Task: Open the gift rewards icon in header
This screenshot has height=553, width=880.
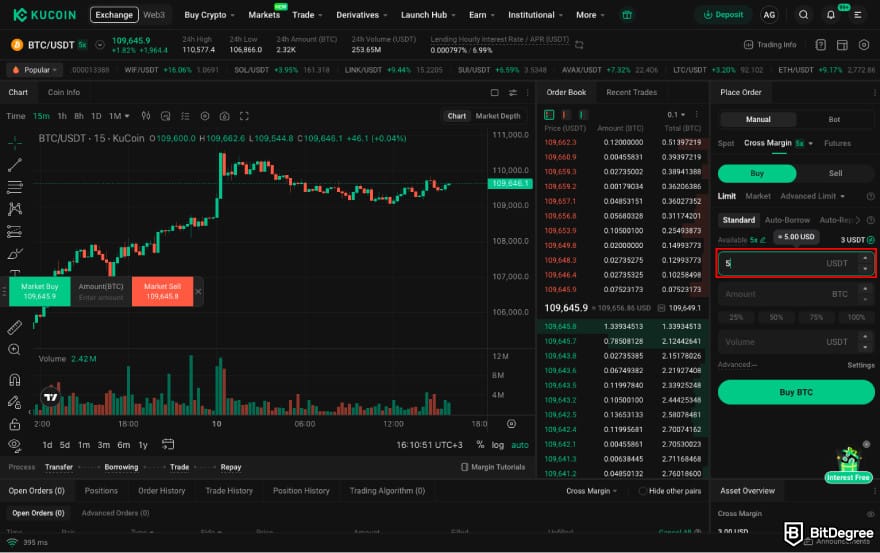Action: [627, 15]
